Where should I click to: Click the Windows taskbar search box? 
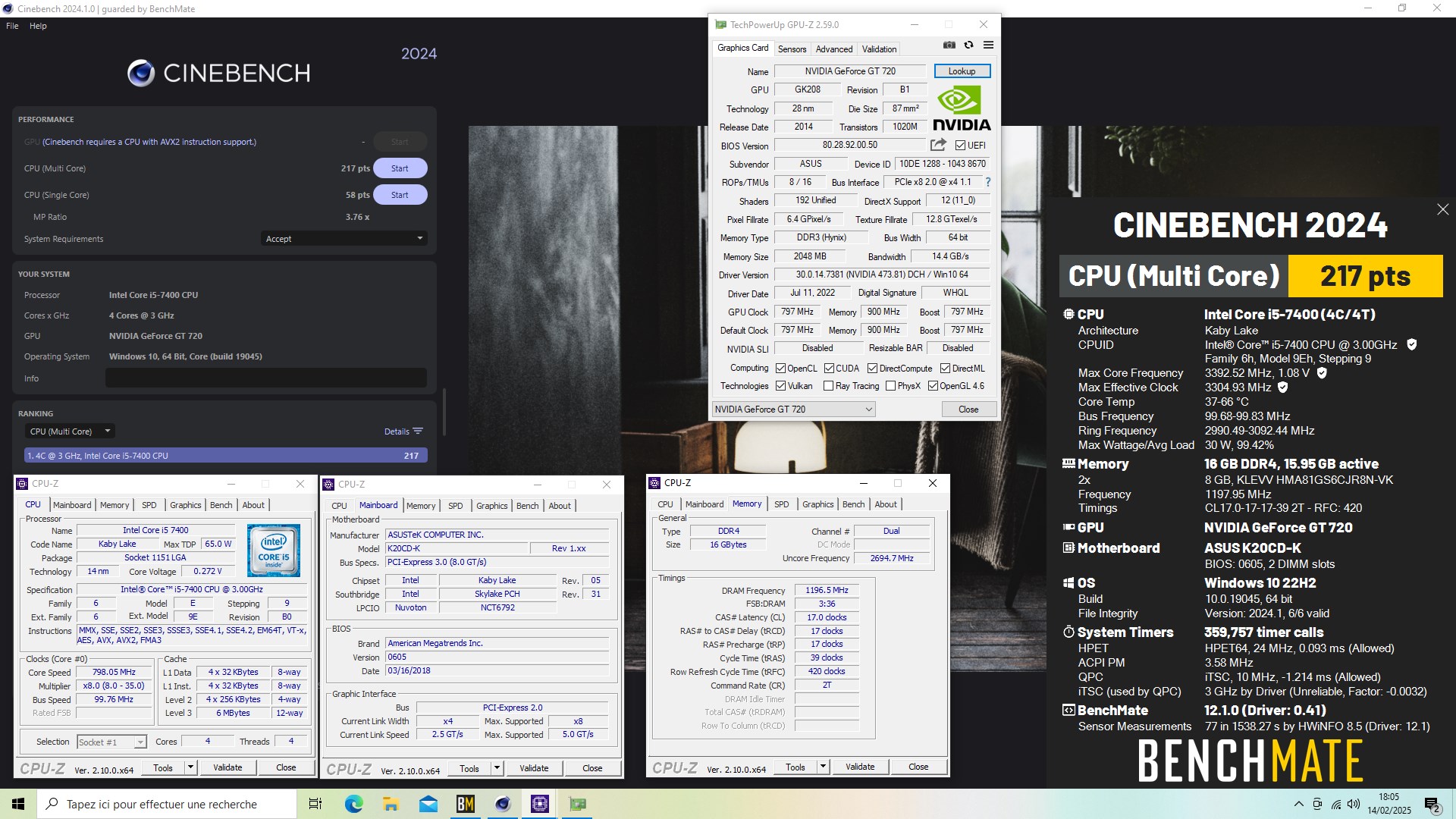click(x=167, y=804)
